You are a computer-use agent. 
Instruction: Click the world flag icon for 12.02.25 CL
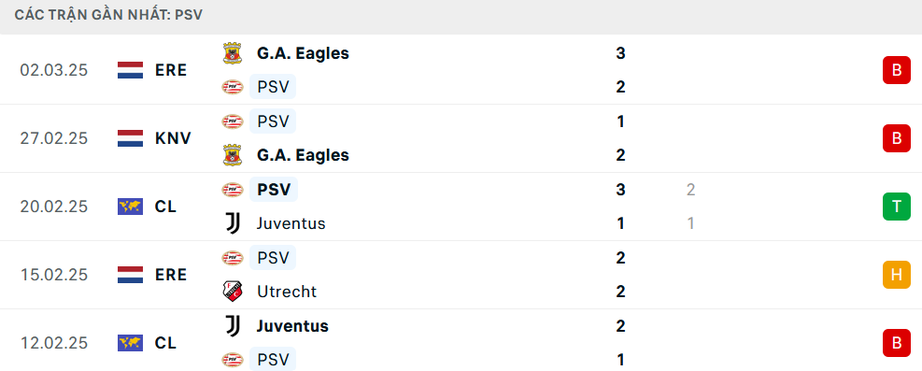[130, 343]
